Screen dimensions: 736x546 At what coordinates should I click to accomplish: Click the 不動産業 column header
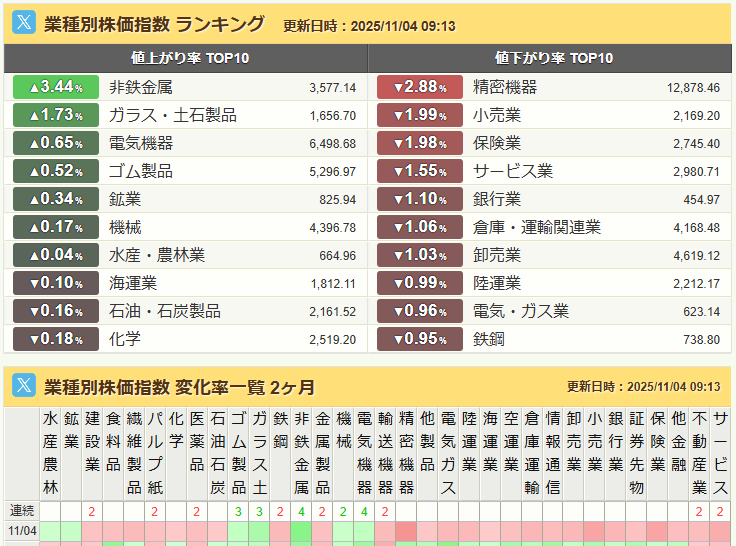699,452
